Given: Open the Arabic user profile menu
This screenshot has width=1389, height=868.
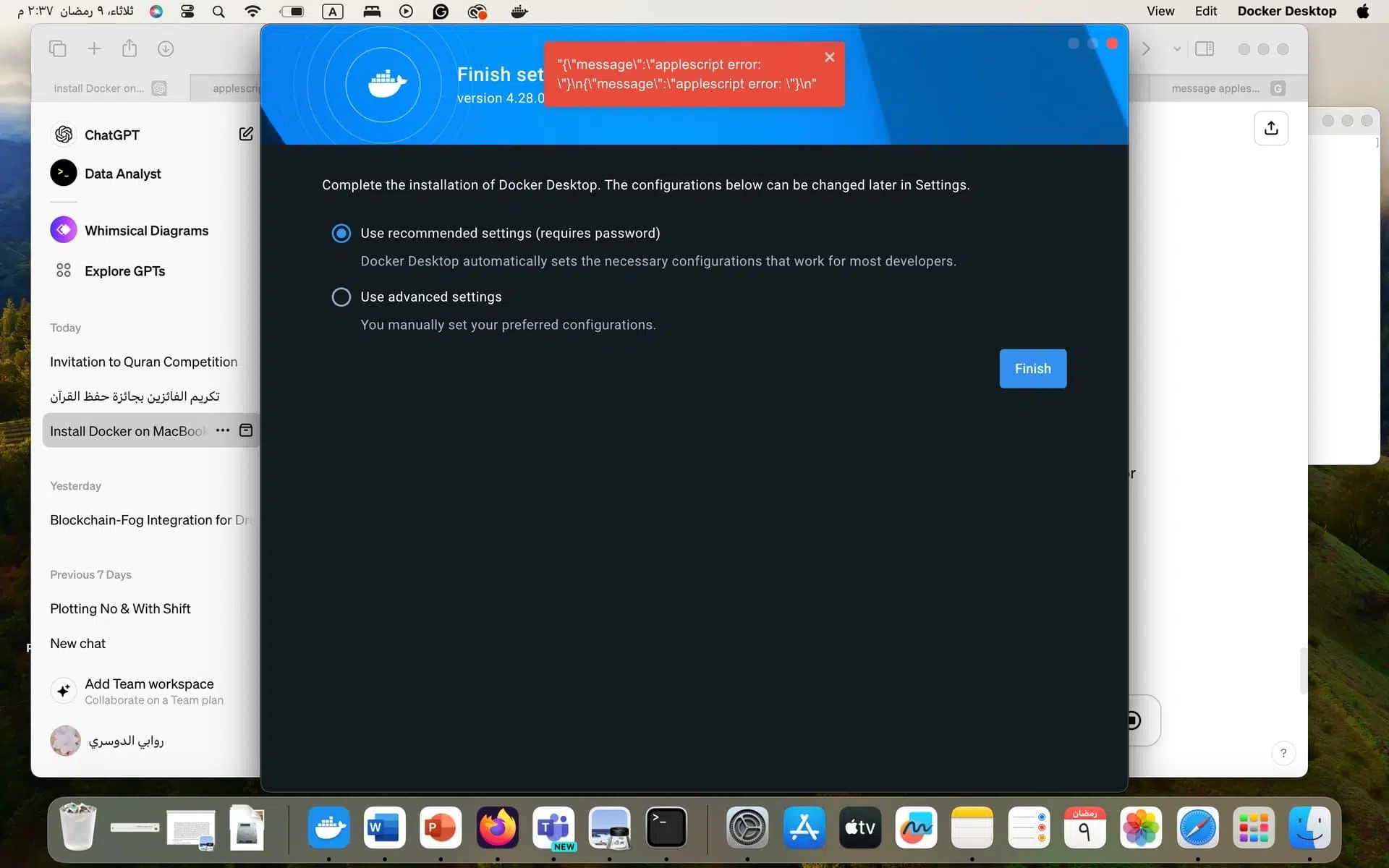Looking at the screenshot, I should tap(109, 741).
